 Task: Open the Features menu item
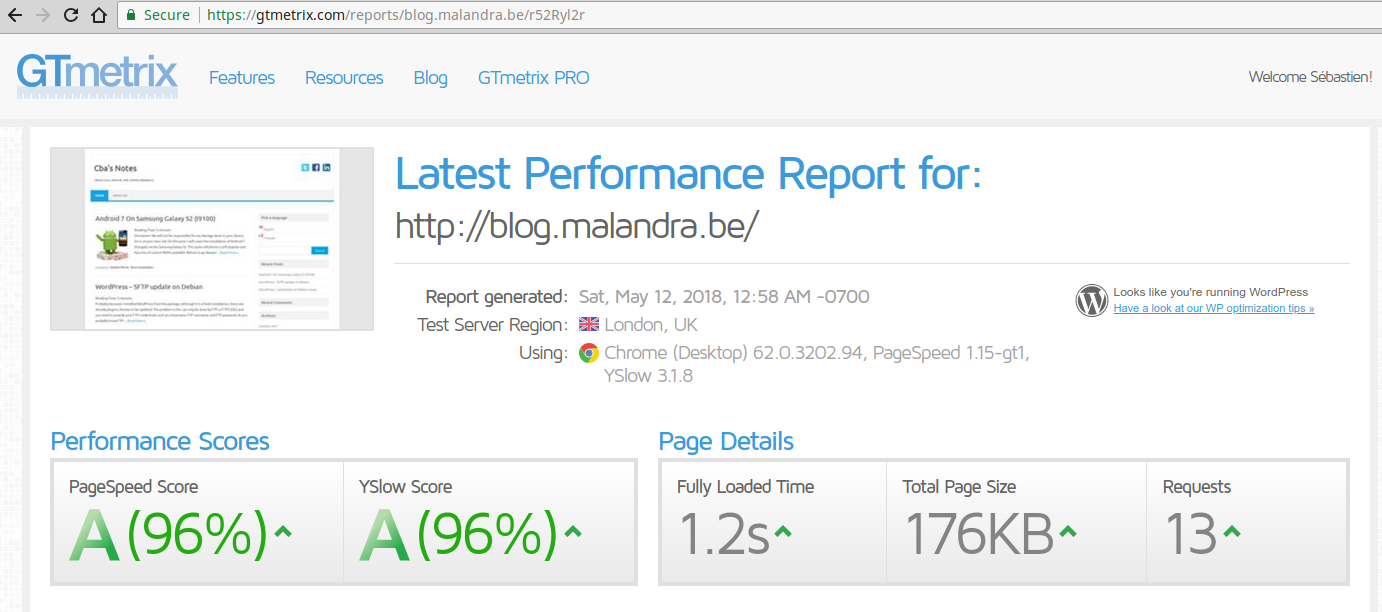pyautogui.click(x=242, y=78)
